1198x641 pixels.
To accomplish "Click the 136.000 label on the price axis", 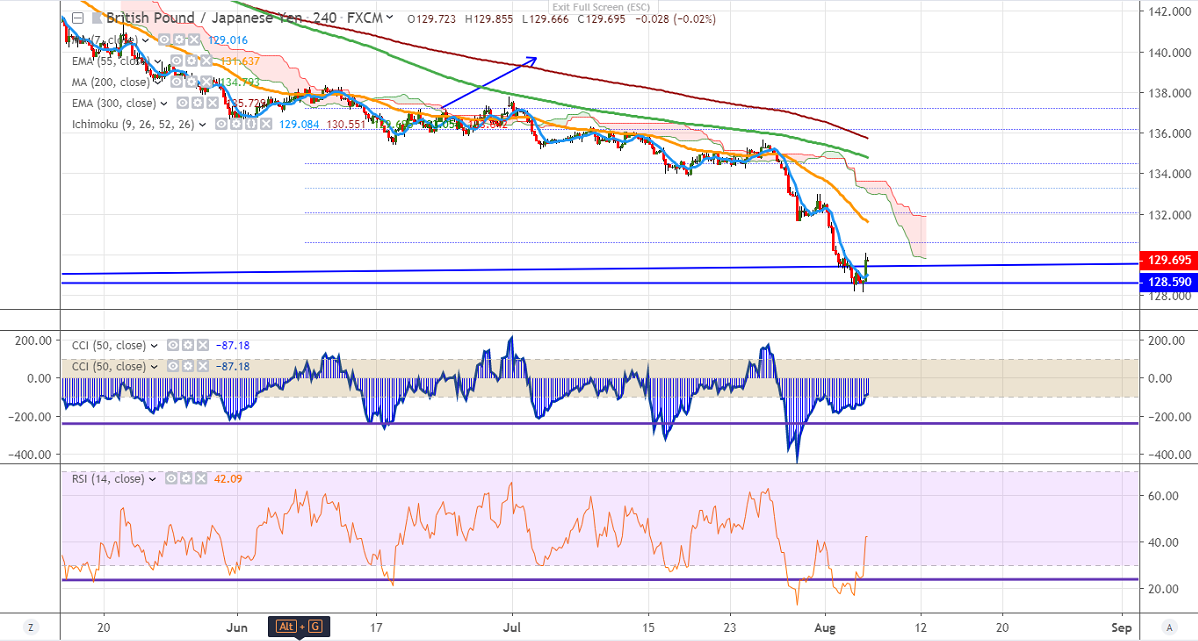I will pos(1170,134).
